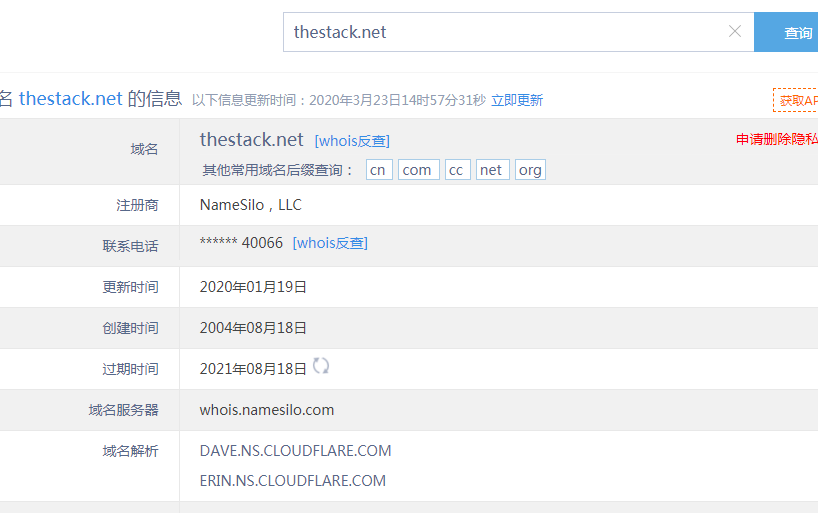Focus the domain search field containing thestack.net
This screenshot has height=513, width=818.
click(x=519, y=32)
